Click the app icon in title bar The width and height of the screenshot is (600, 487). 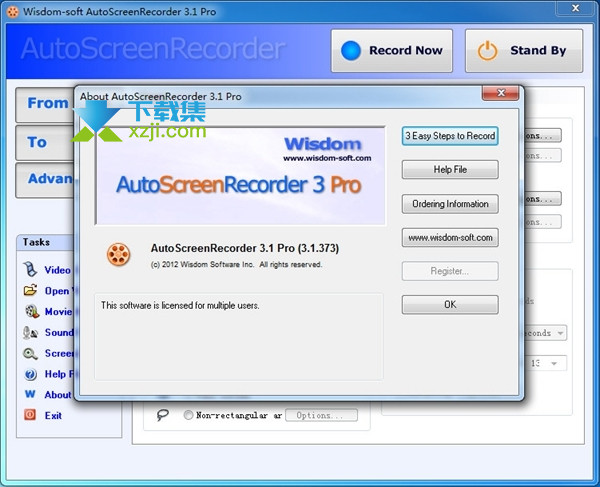[x=13, y=12]
